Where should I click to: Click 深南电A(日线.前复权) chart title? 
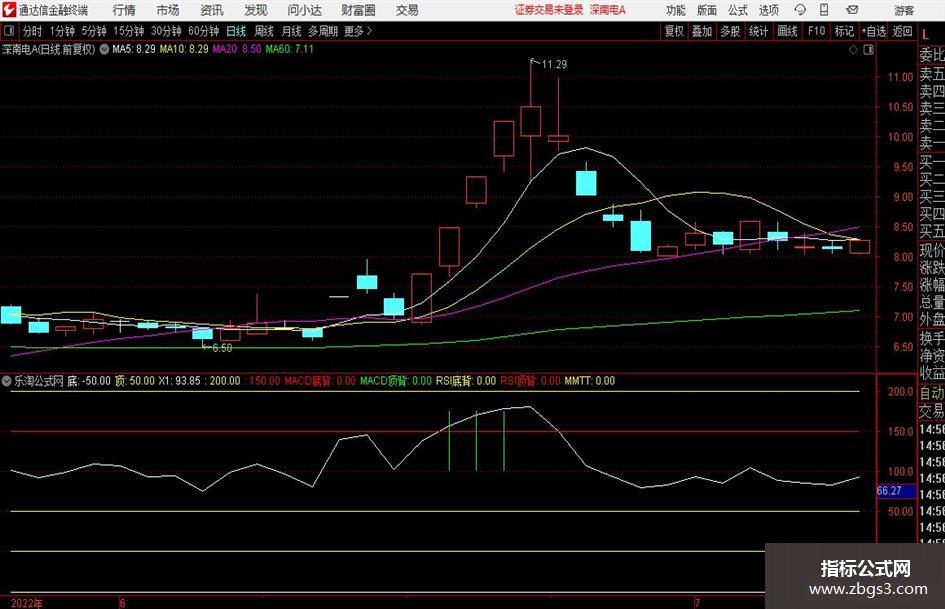(49, 49)
